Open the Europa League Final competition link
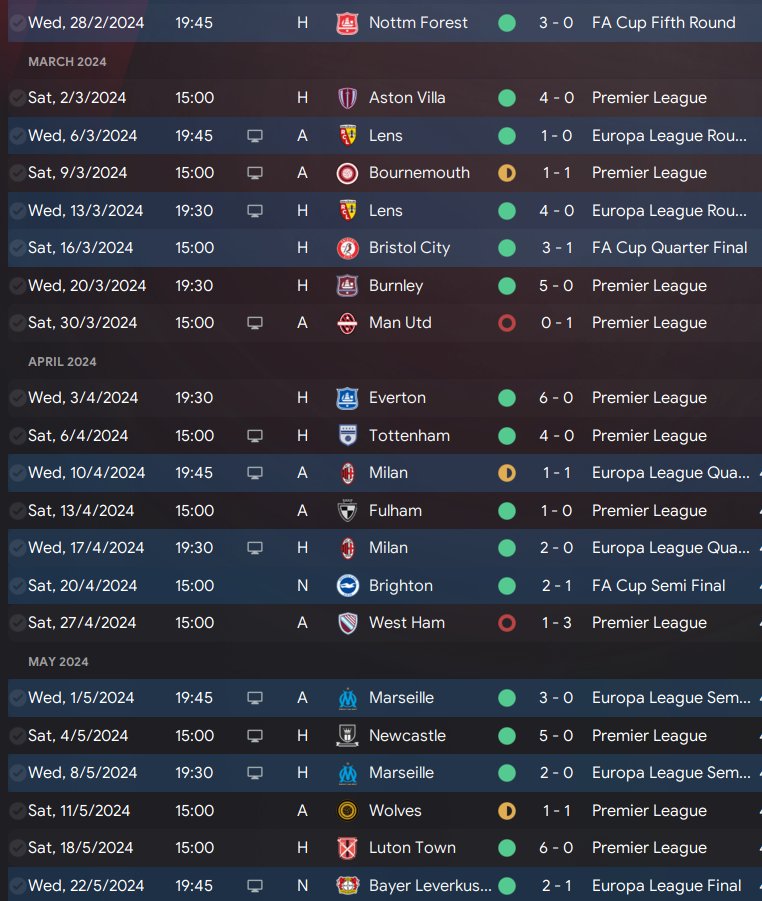The height and width of the screenshot is (901, 762). (666, 886)
